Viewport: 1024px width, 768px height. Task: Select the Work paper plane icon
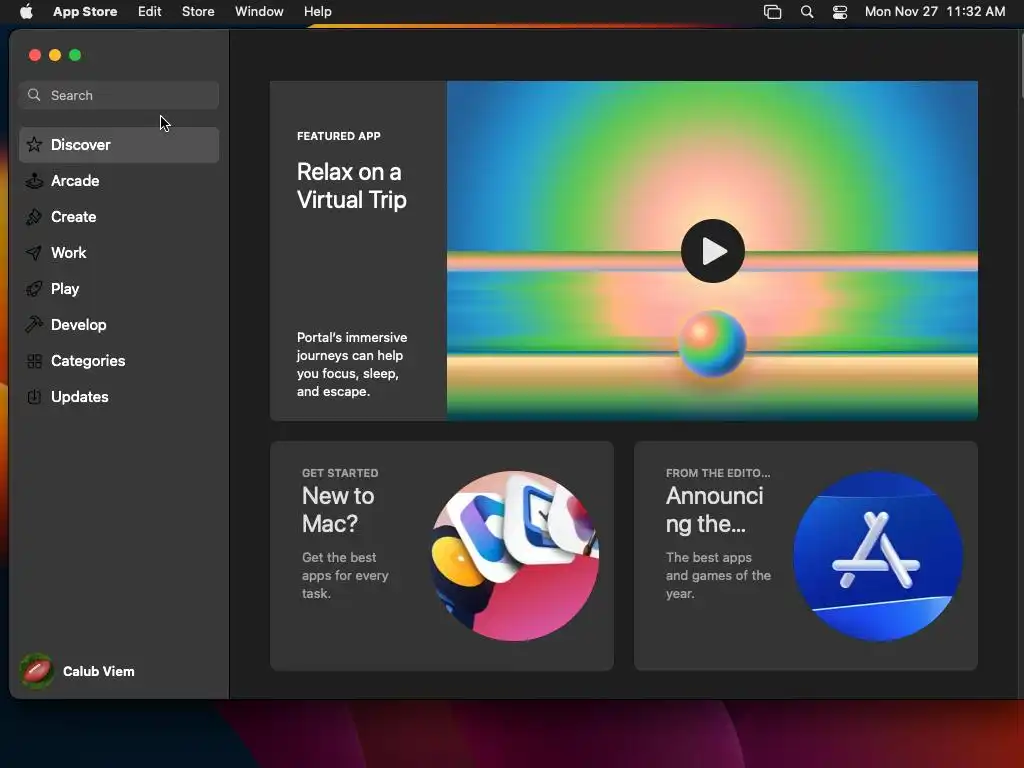coord(34,253)
